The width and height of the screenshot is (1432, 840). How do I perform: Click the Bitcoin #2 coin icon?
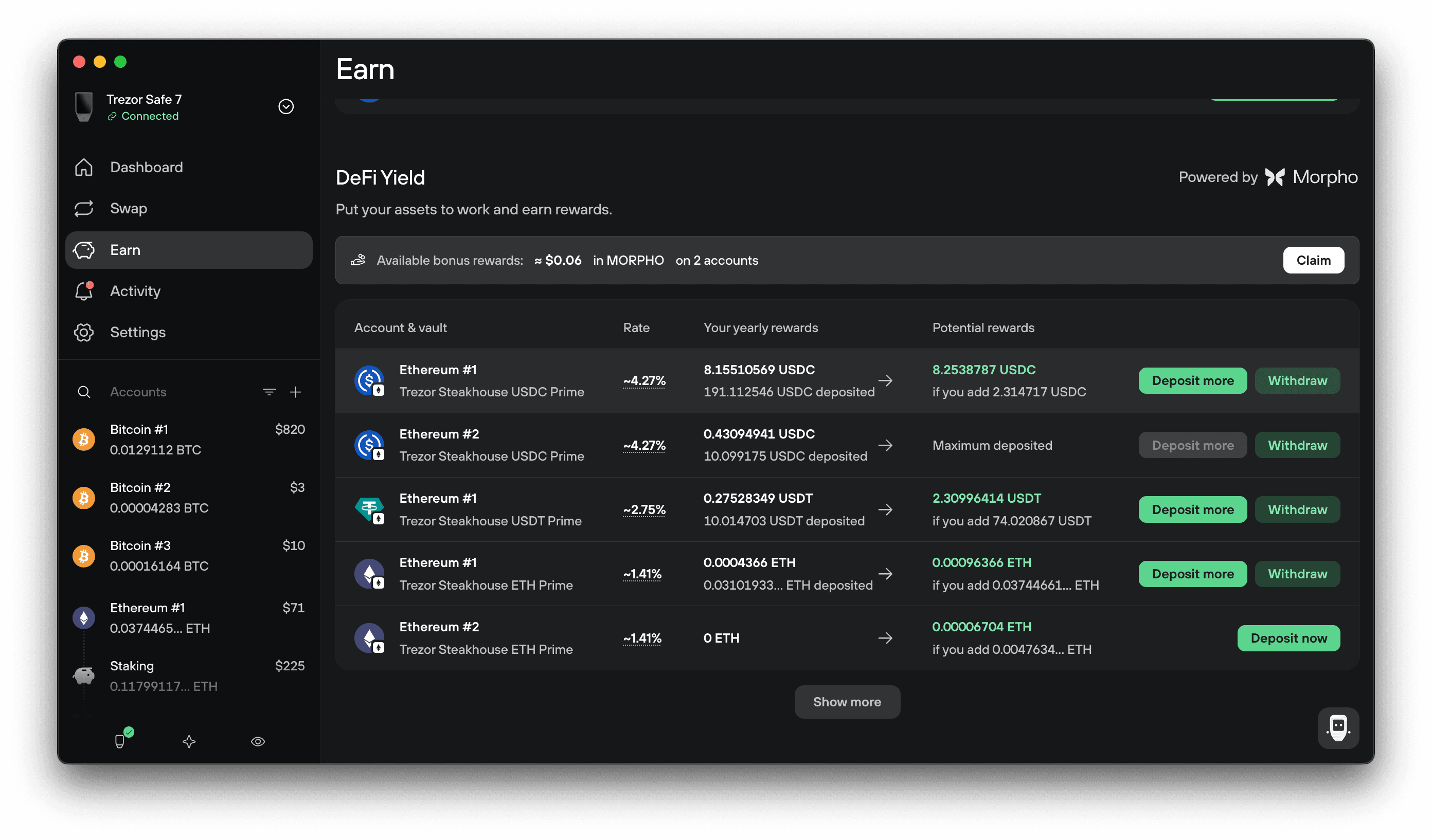pyautogui.click(x=83, y=498)
